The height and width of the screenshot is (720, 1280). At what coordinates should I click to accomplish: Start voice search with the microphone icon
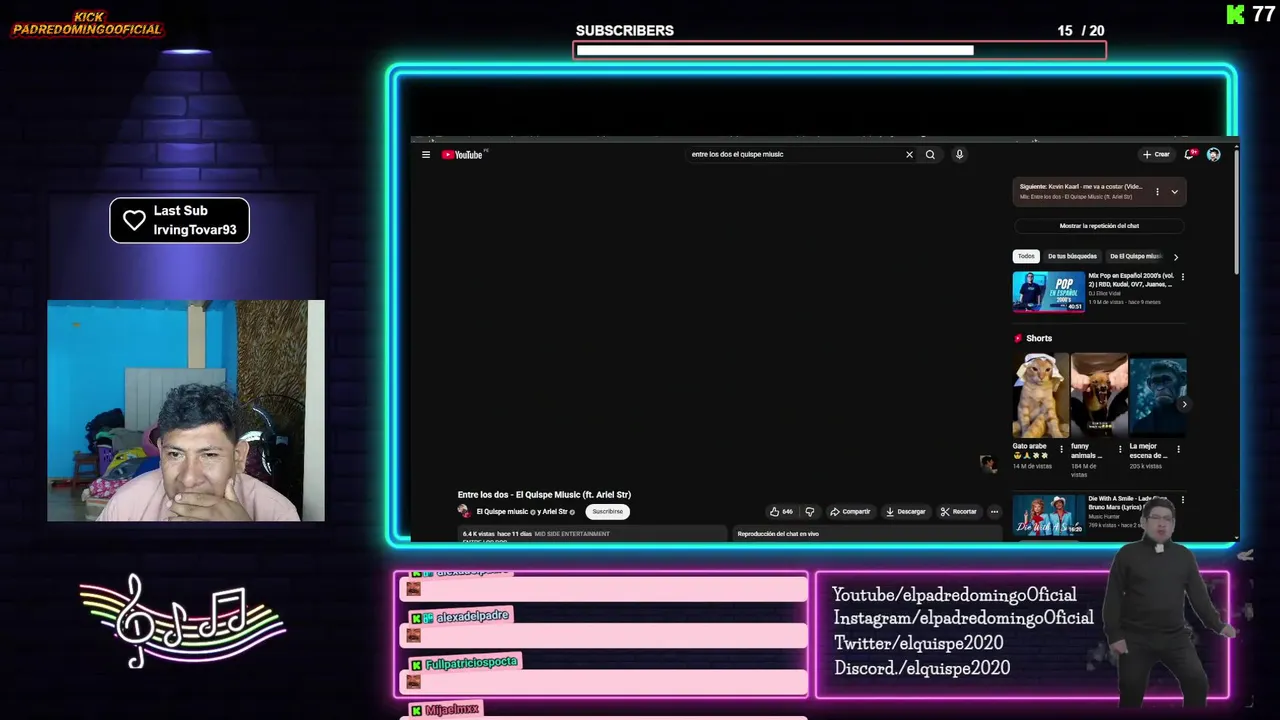click(959, 154)
